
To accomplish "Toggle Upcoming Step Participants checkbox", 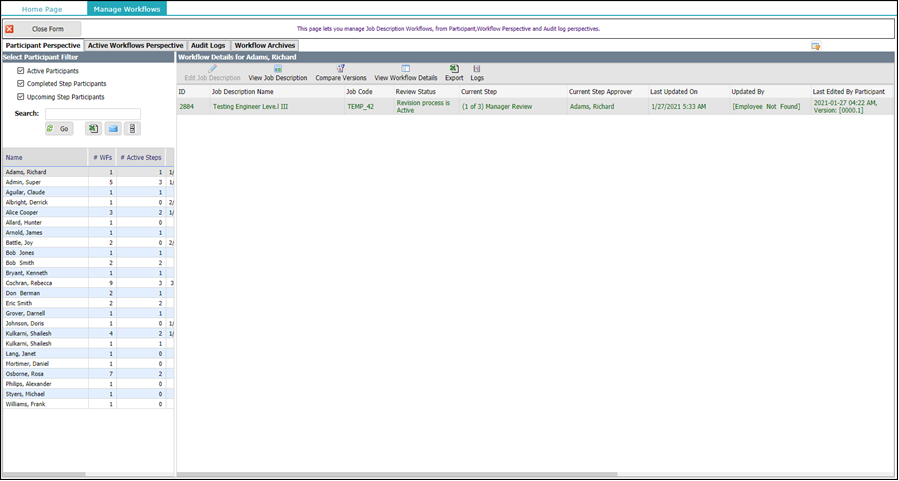I will [x=21, y=97].
